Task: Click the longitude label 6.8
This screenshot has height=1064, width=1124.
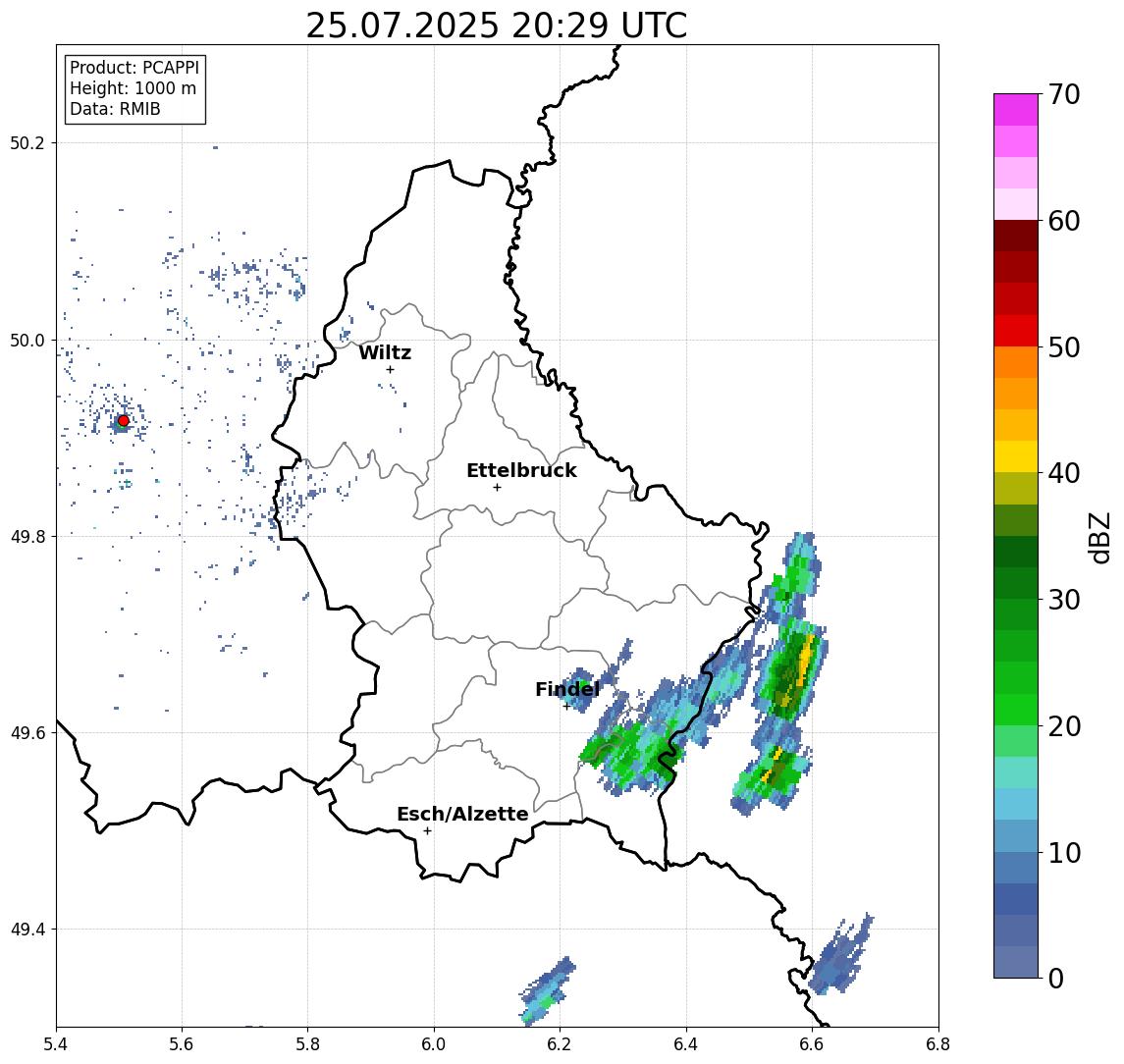Action: point(938,1044)
